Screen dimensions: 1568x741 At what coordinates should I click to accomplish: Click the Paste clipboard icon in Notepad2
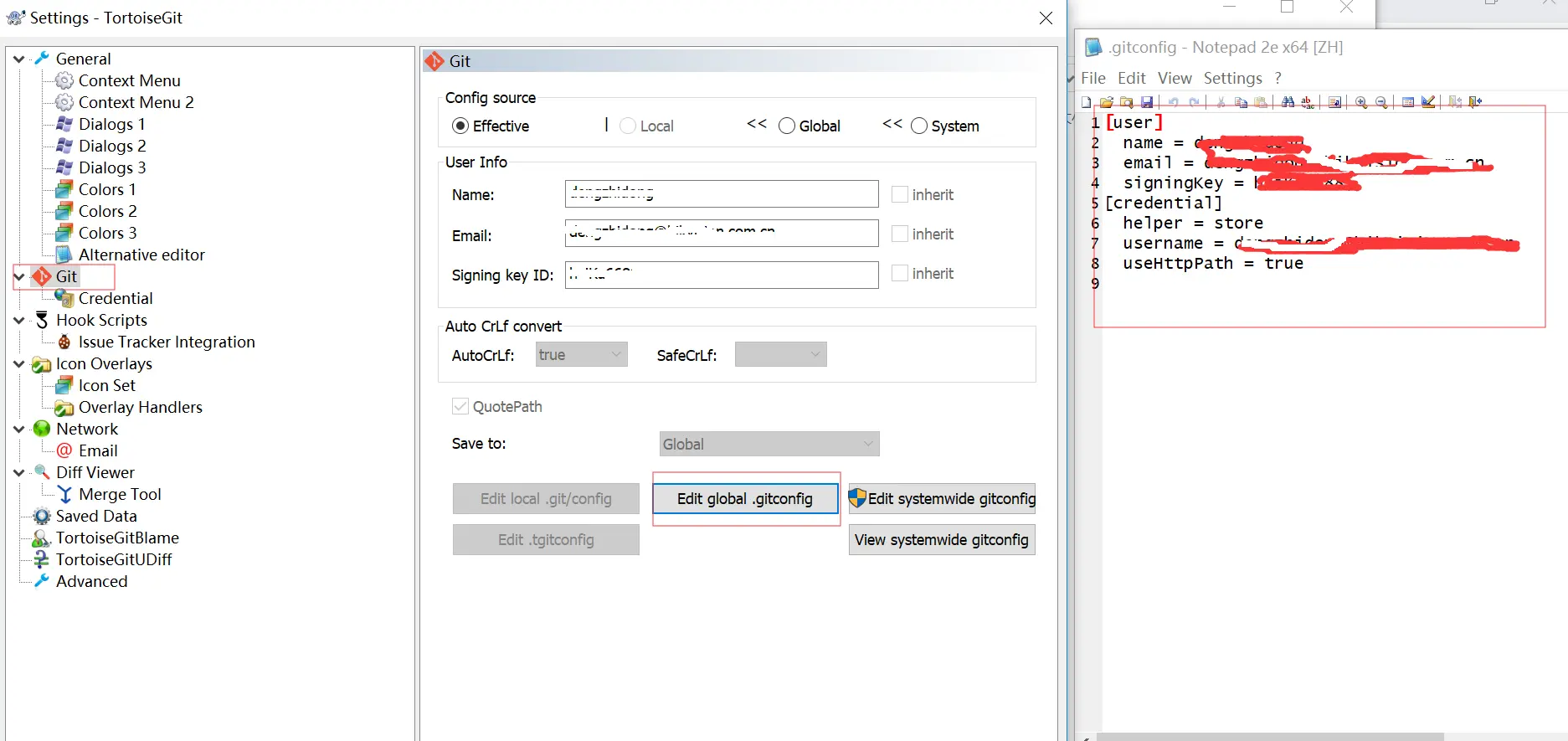coord(1261,102)
